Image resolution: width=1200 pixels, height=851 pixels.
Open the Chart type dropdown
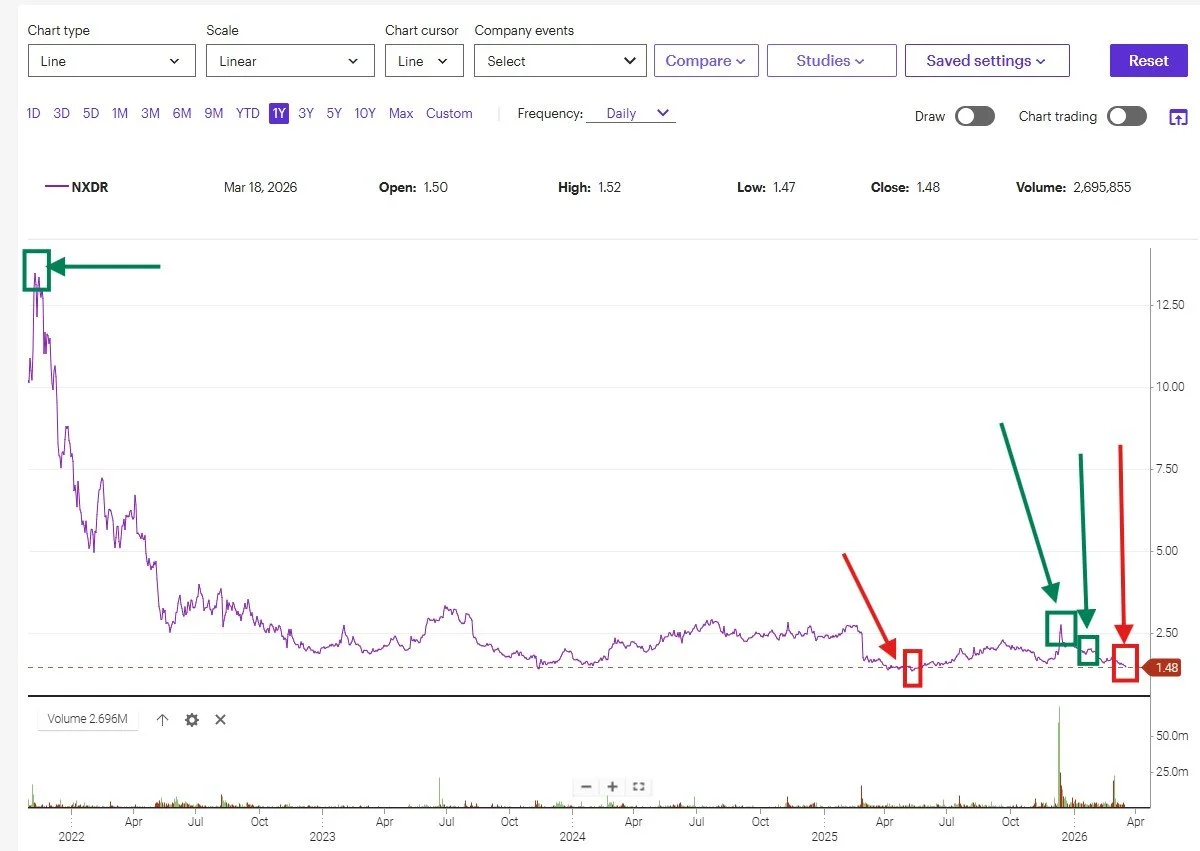(110, 60)
